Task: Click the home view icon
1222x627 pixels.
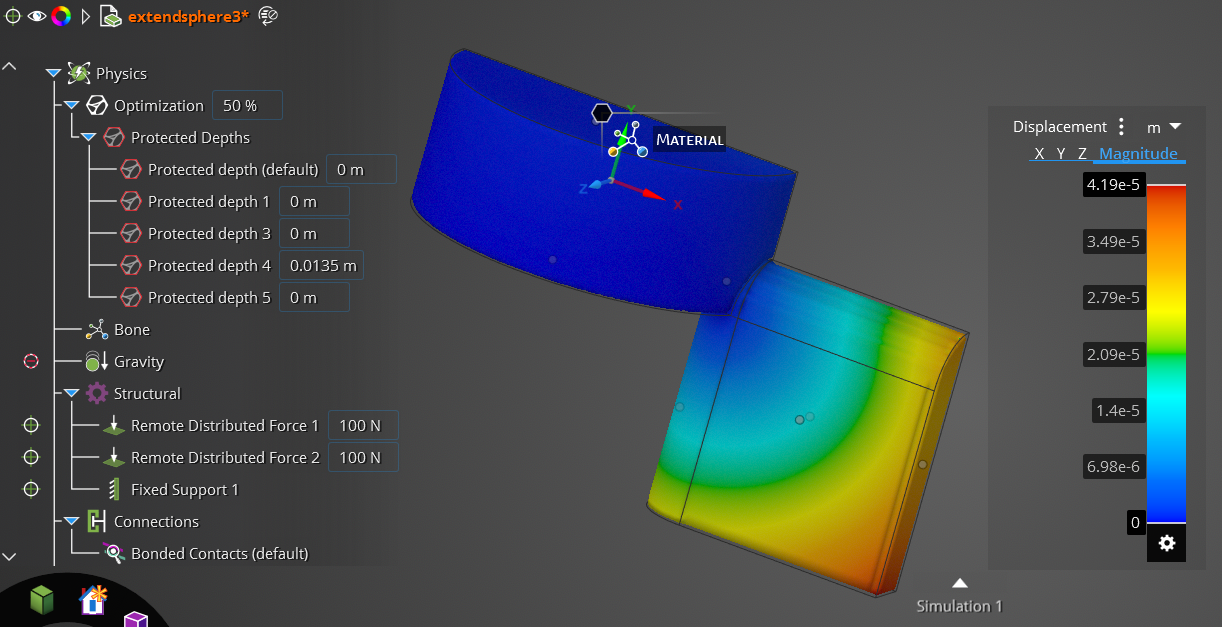Action: 92,599
